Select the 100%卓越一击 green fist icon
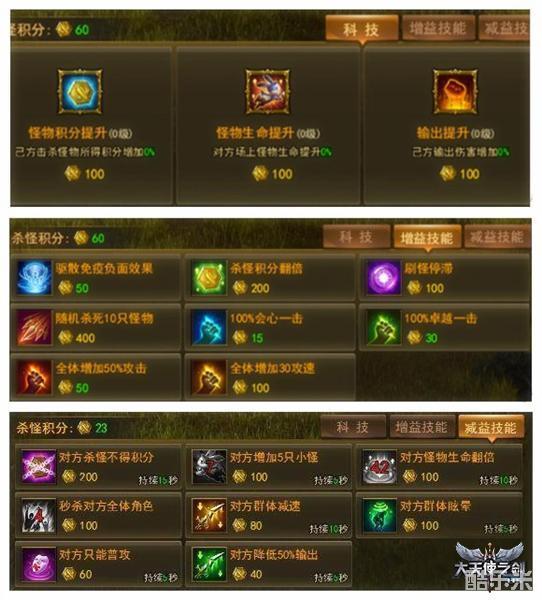The height and width of the screenshot is (600, 542). [383, 328]
